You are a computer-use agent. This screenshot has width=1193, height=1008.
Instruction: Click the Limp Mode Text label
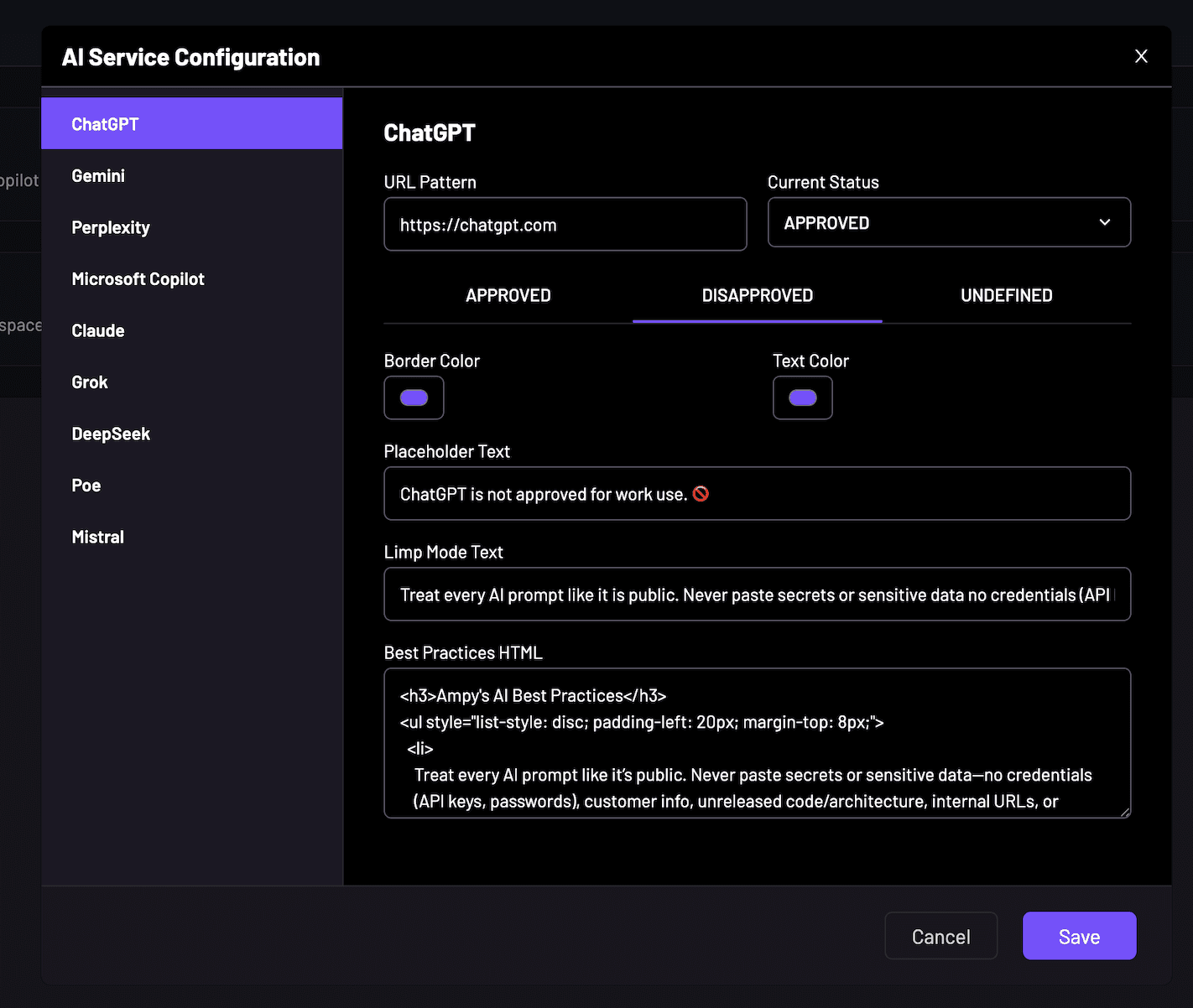pyautogui.click(x=444, y=552)
